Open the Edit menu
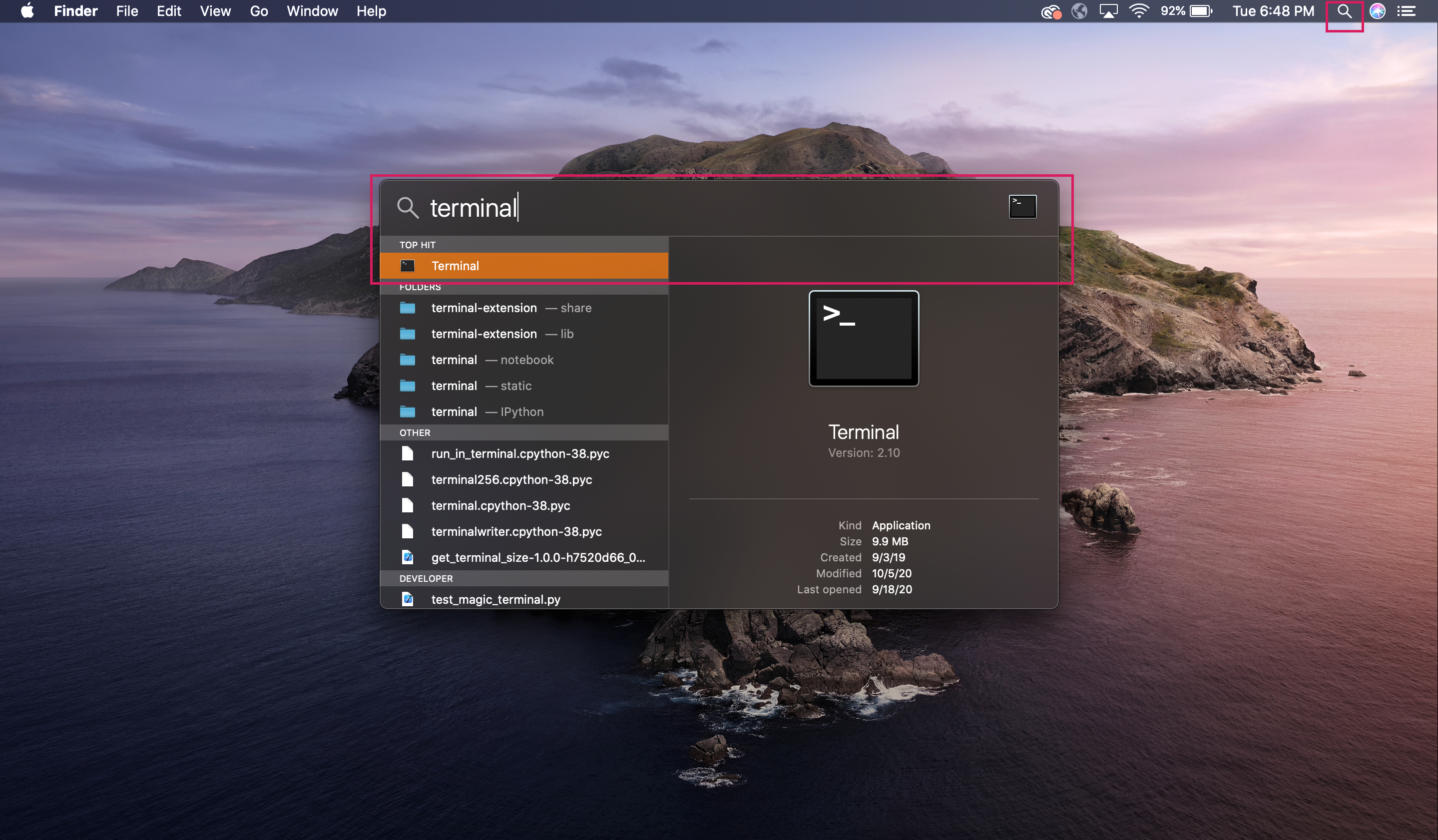 (x=169, y=11)
